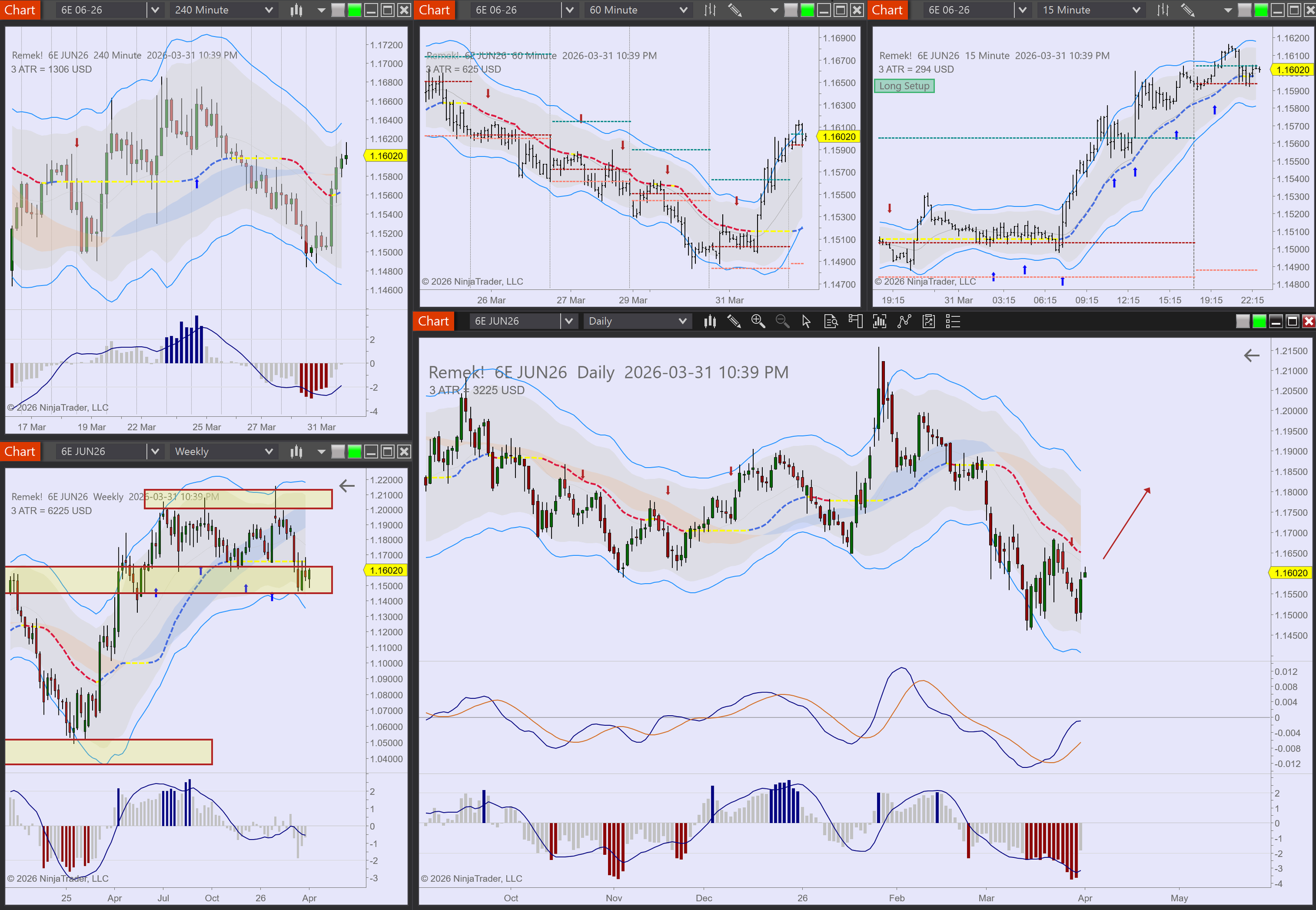1316x910 pixels.
Task: Click back arrow on Weekly chart
Action: (347, 486)
